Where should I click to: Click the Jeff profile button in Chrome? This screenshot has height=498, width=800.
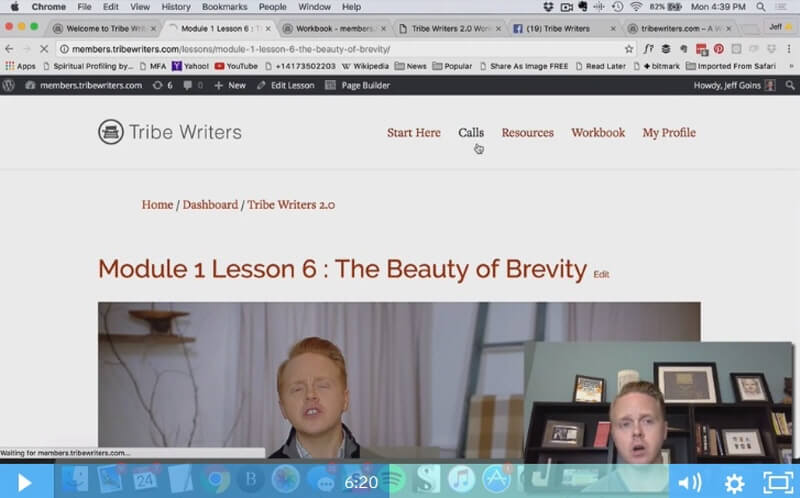coord(780,27)
